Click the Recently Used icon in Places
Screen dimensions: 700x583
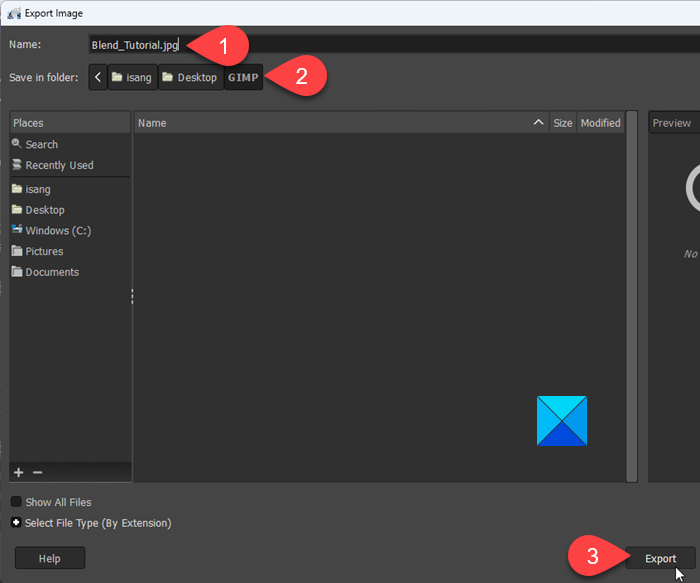[17, 164]
